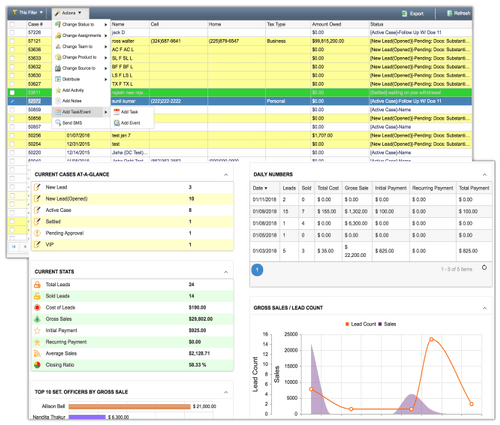Viewport: 500px width, 425px height.
Task: Click the Closing Ratio pie icon
Action: (37, 365)
